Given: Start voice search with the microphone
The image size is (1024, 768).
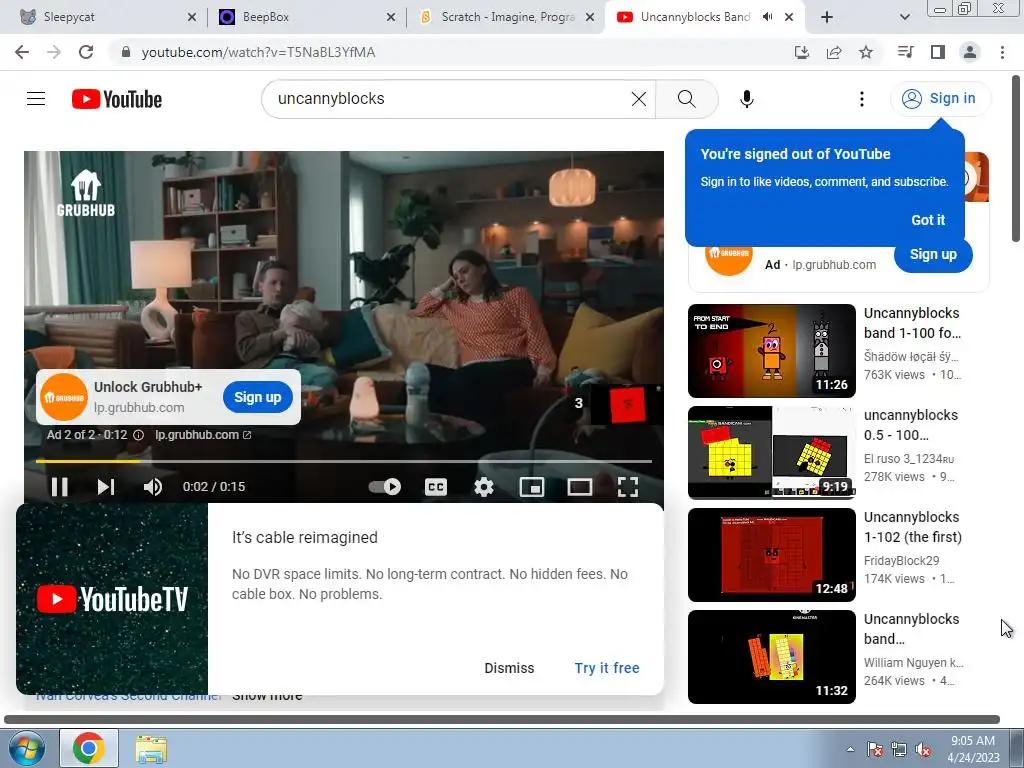Looking at the screenshot, I should coord(746,99).
